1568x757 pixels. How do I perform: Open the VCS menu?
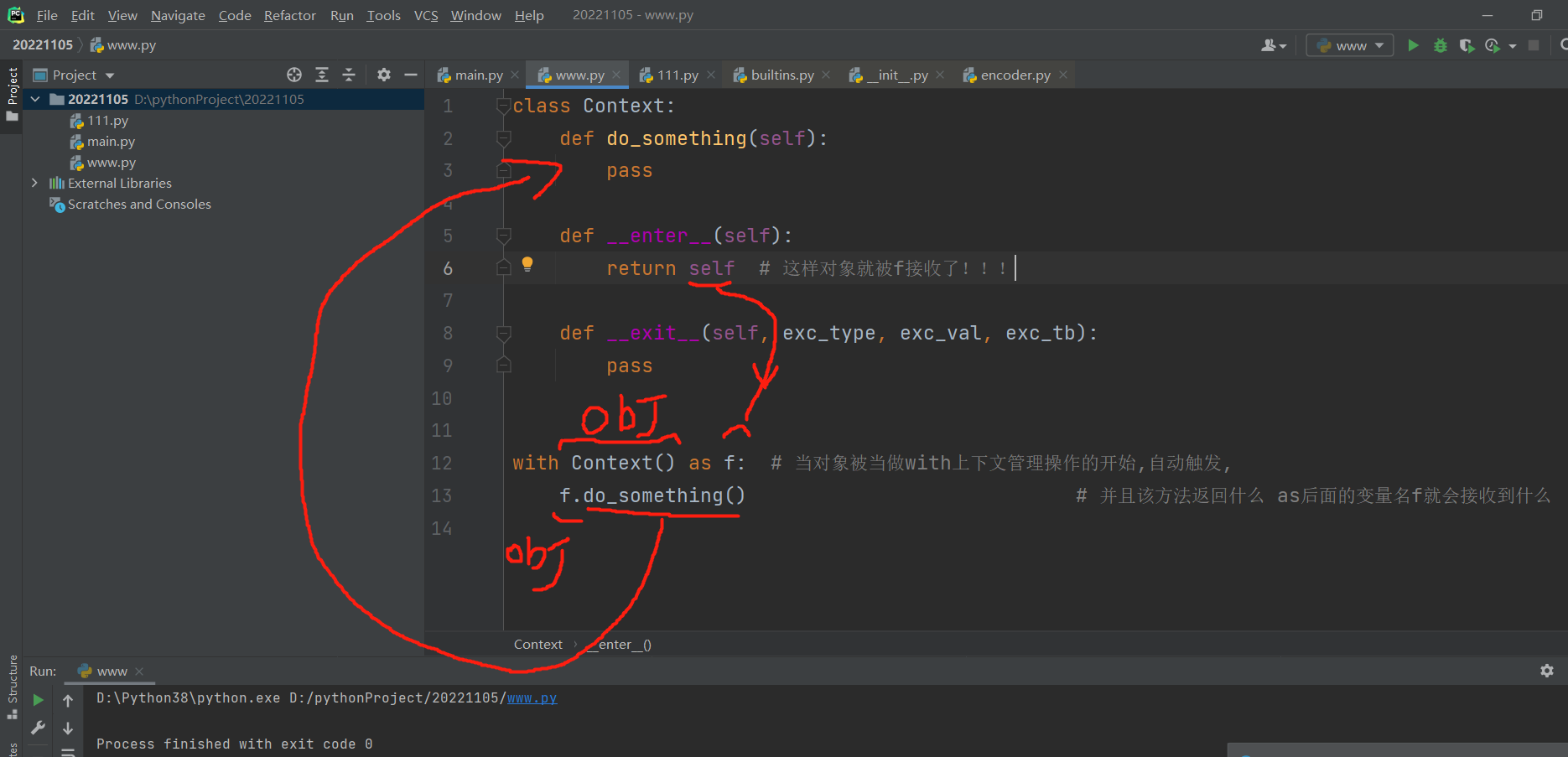(x=426, y=15)
